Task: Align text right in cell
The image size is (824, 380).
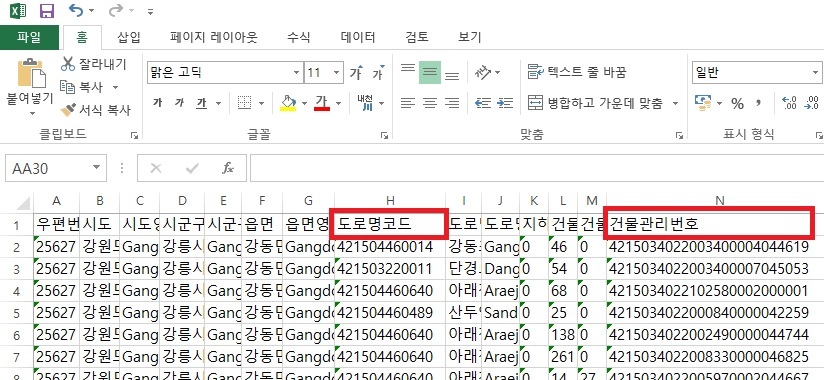Action: [x=452, y=103]
